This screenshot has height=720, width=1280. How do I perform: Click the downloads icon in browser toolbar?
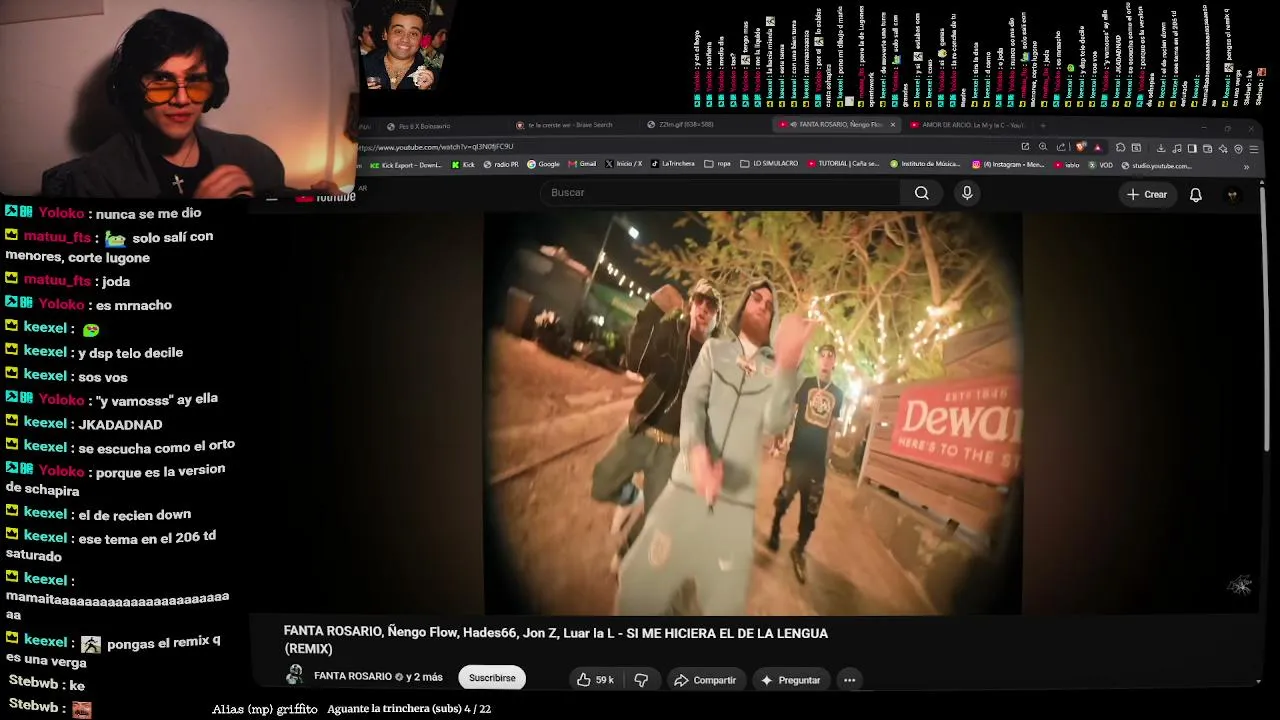1160,148
